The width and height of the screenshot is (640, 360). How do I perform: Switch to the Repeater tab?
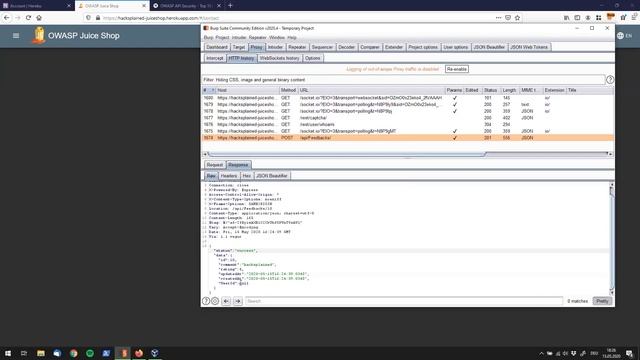point(297,47)
